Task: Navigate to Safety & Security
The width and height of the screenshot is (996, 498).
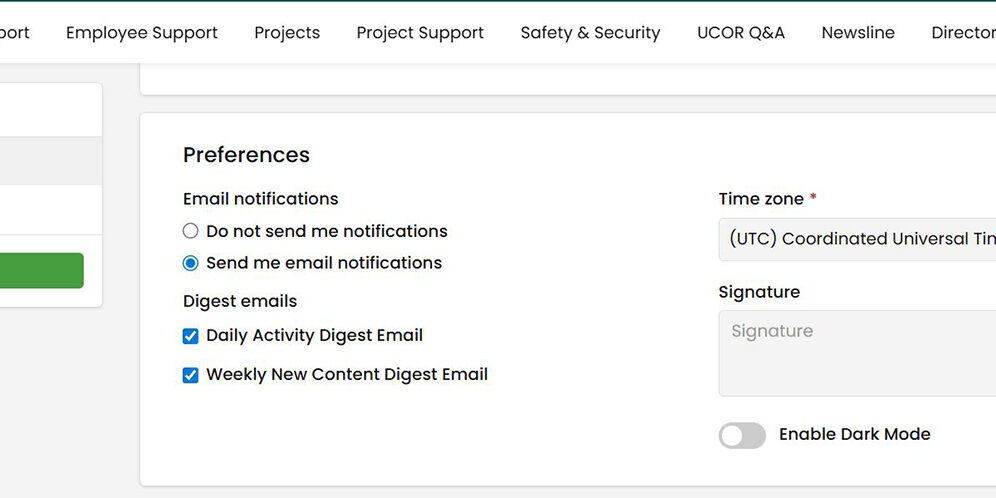Action: 590,33
